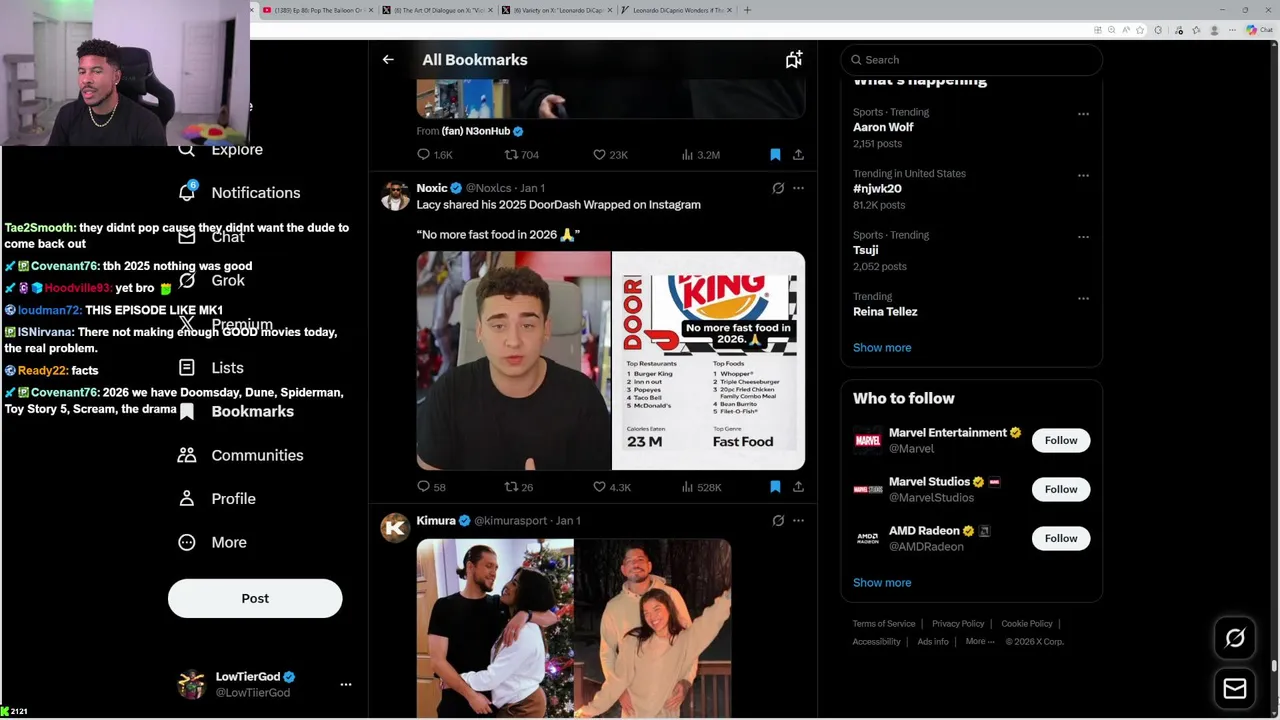View analytics for the 528K views post
1280x720 pixels.
[x=701, y=487]
